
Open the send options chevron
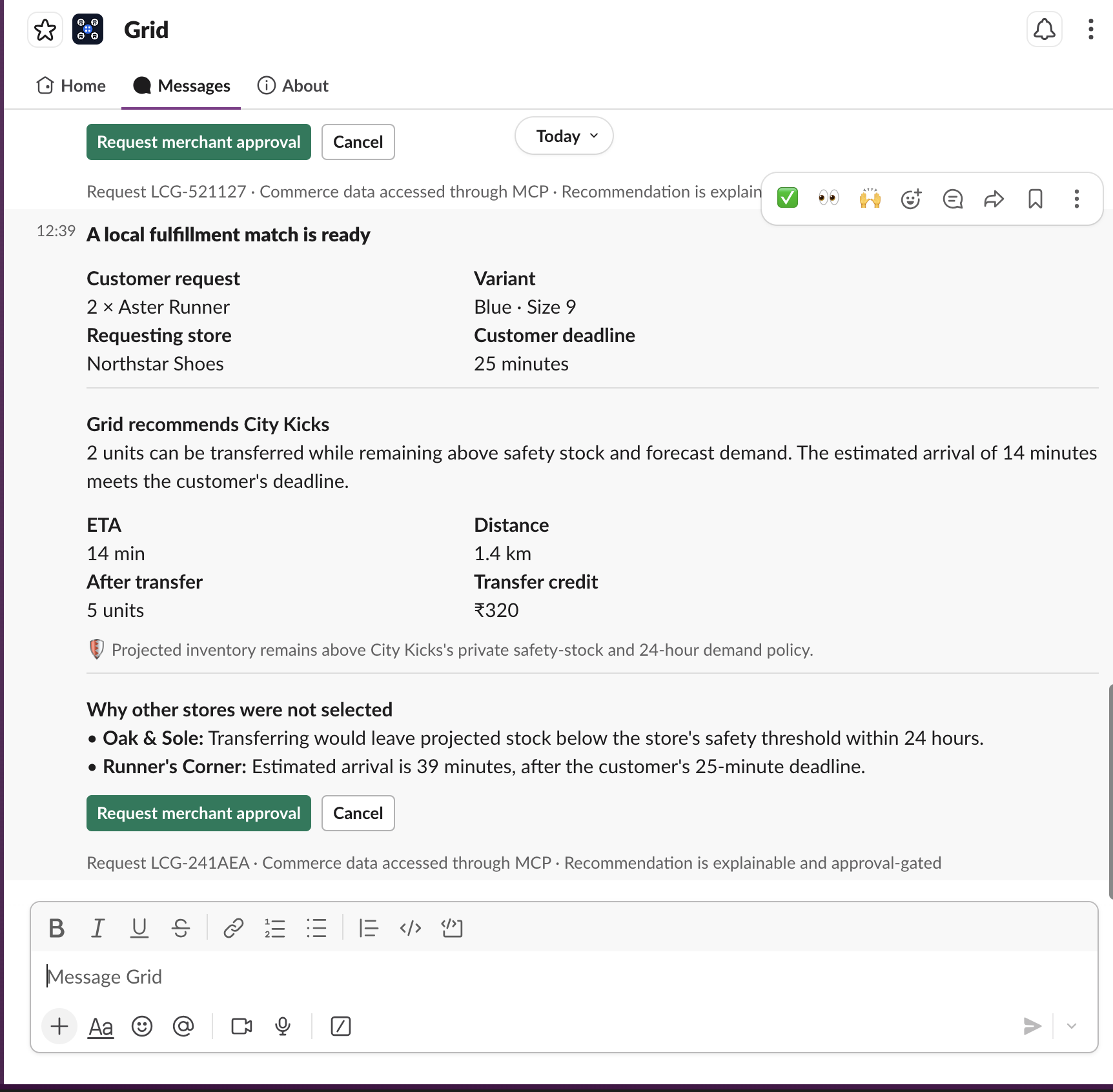1072,1026
